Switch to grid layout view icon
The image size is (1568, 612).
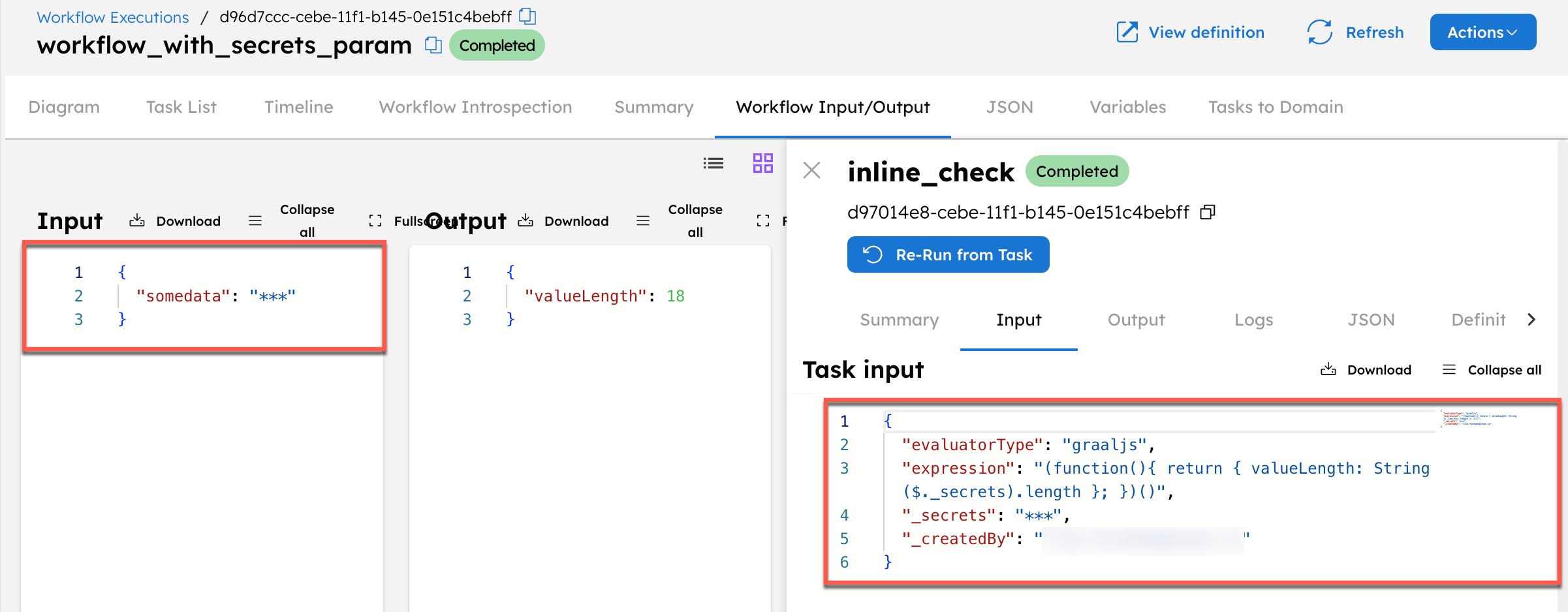[x=762, y=163]
